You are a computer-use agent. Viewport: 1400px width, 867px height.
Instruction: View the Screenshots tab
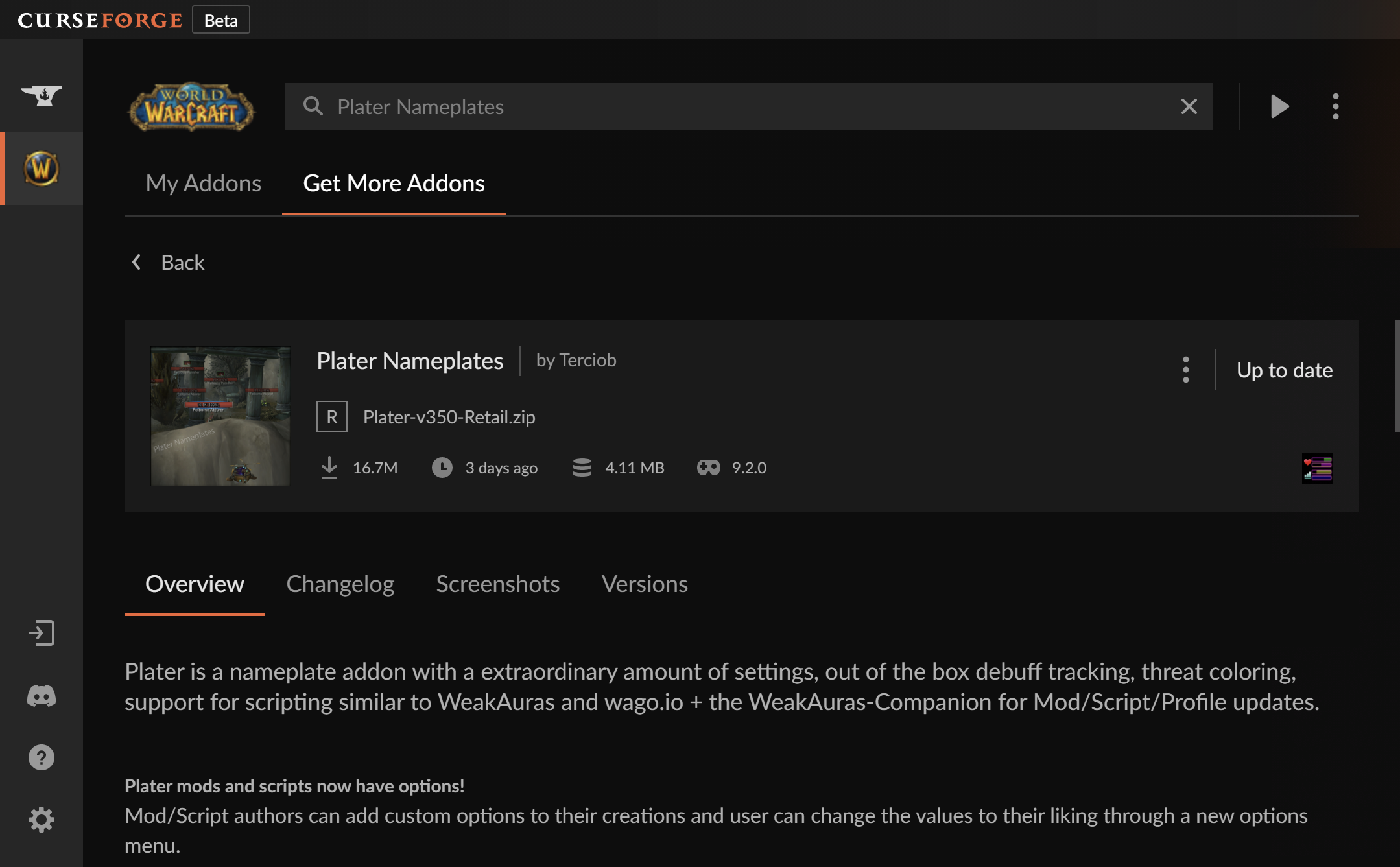[497, 584]
